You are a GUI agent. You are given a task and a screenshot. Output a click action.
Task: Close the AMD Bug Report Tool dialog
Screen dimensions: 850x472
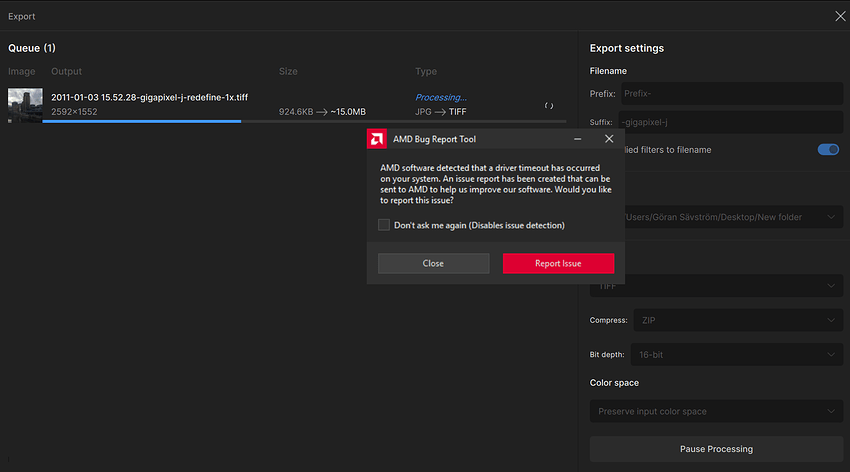(609, 139)
